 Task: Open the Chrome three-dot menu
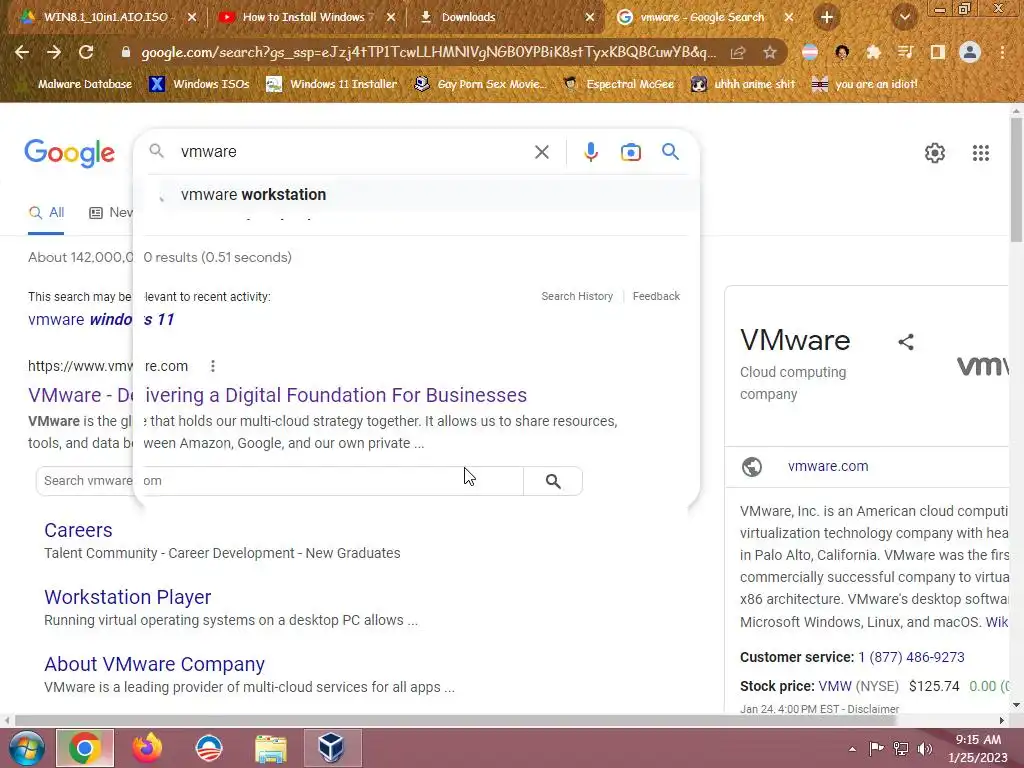pos(1002,52)
